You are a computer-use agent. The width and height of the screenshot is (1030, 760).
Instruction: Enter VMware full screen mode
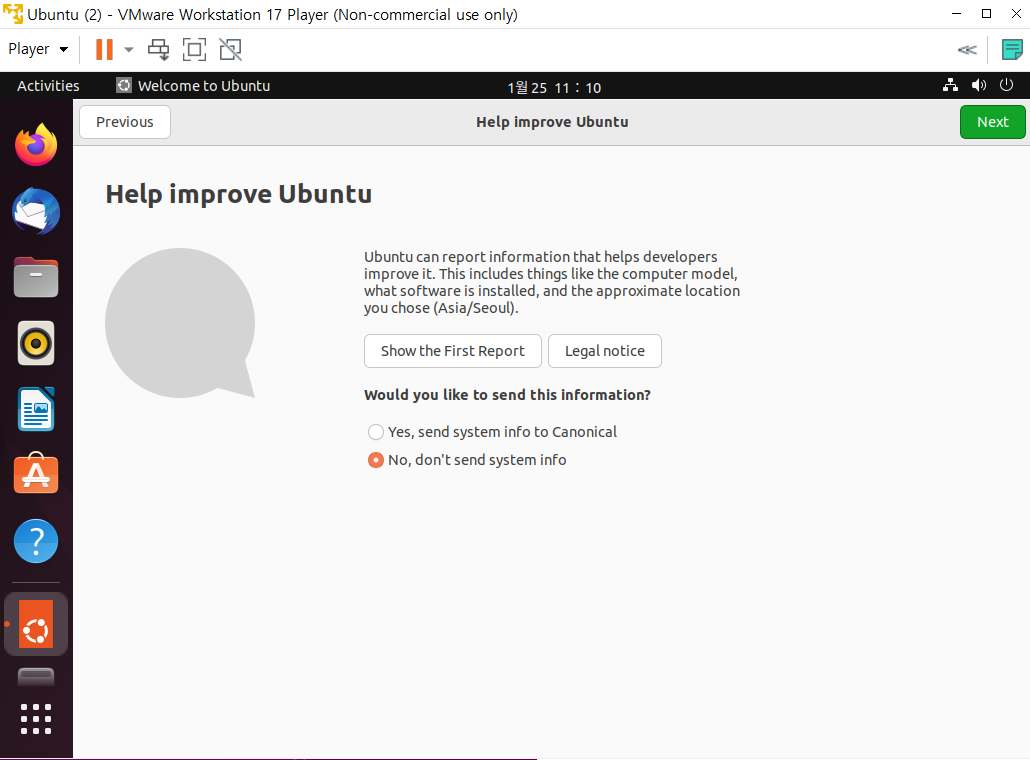(194, 49)
